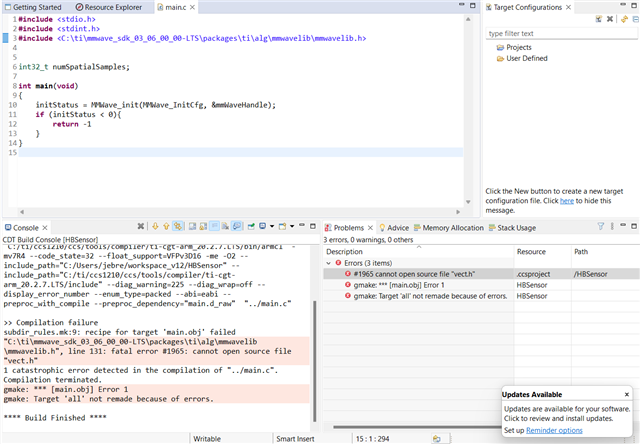Click New Target Configuration icon
This screenshot has height=444, width=640.
[x=599, y=19]
